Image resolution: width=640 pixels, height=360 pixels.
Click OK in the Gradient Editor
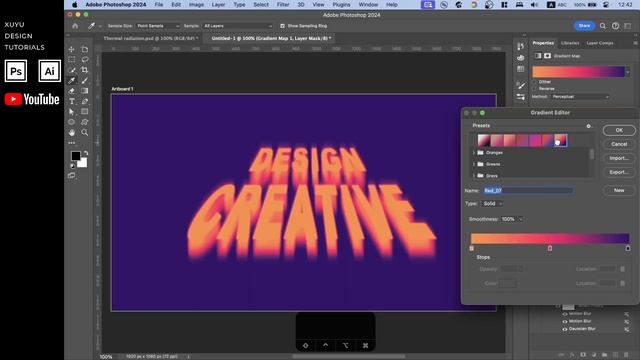click(619, 130)
